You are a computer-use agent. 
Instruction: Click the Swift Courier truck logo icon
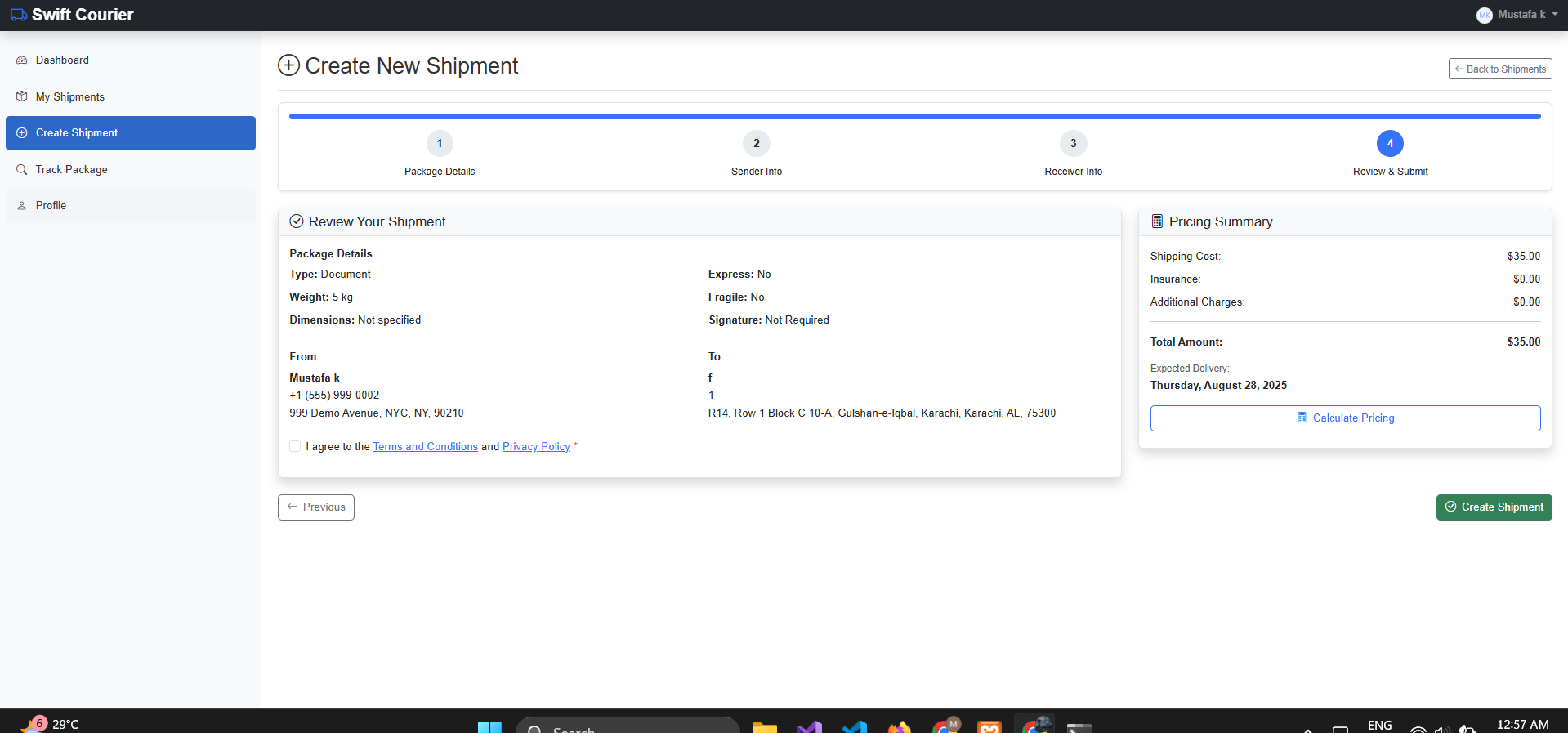point(18,15)
